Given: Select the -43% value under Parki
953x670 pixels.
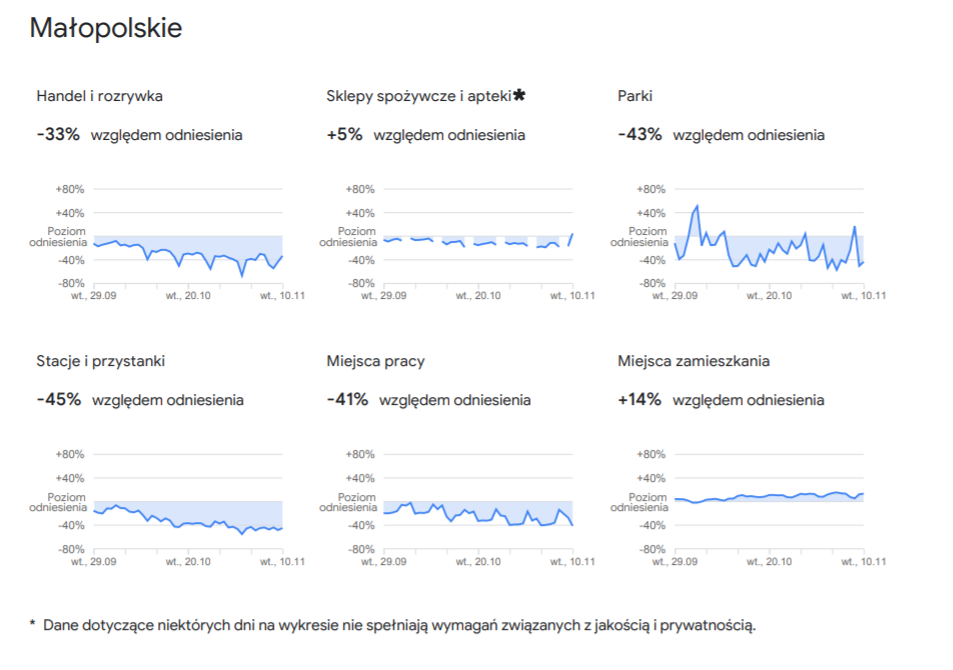Looking at the screenshot, I should pyautogui.click(x=640, y=134).
